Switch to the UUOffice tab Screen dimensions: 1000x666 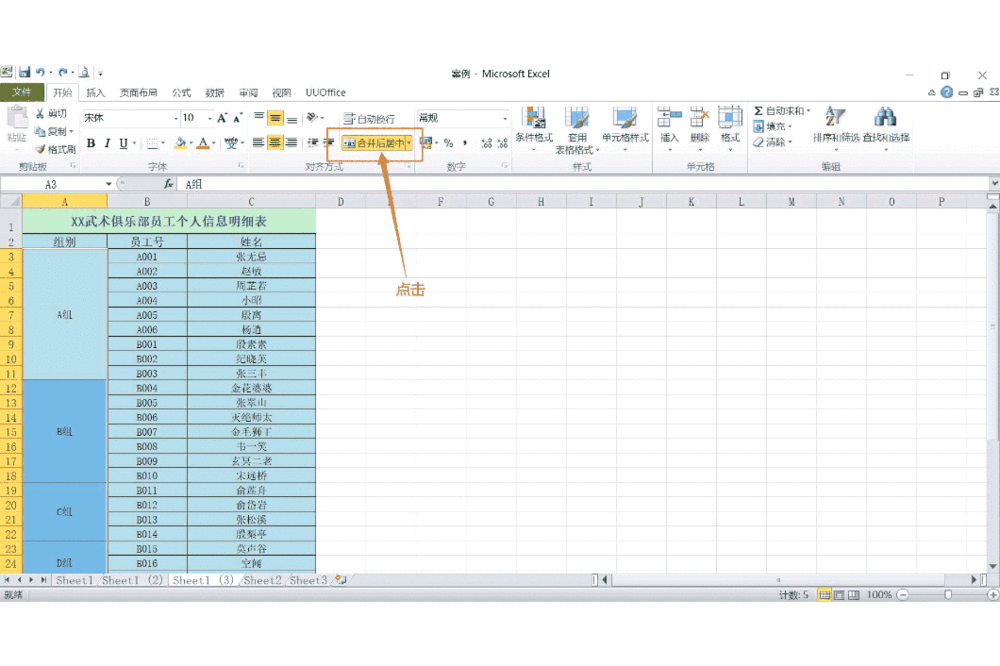pyautogui.click(x=325, y=92)
